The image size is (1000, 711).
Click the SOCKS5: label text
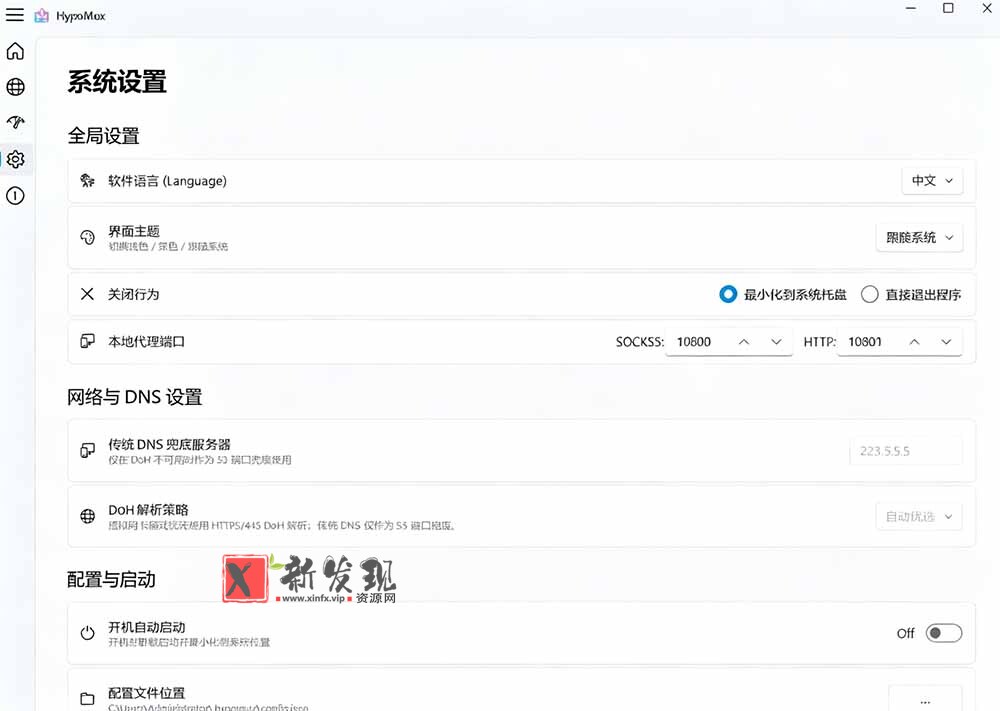click(x=640, y=342)
